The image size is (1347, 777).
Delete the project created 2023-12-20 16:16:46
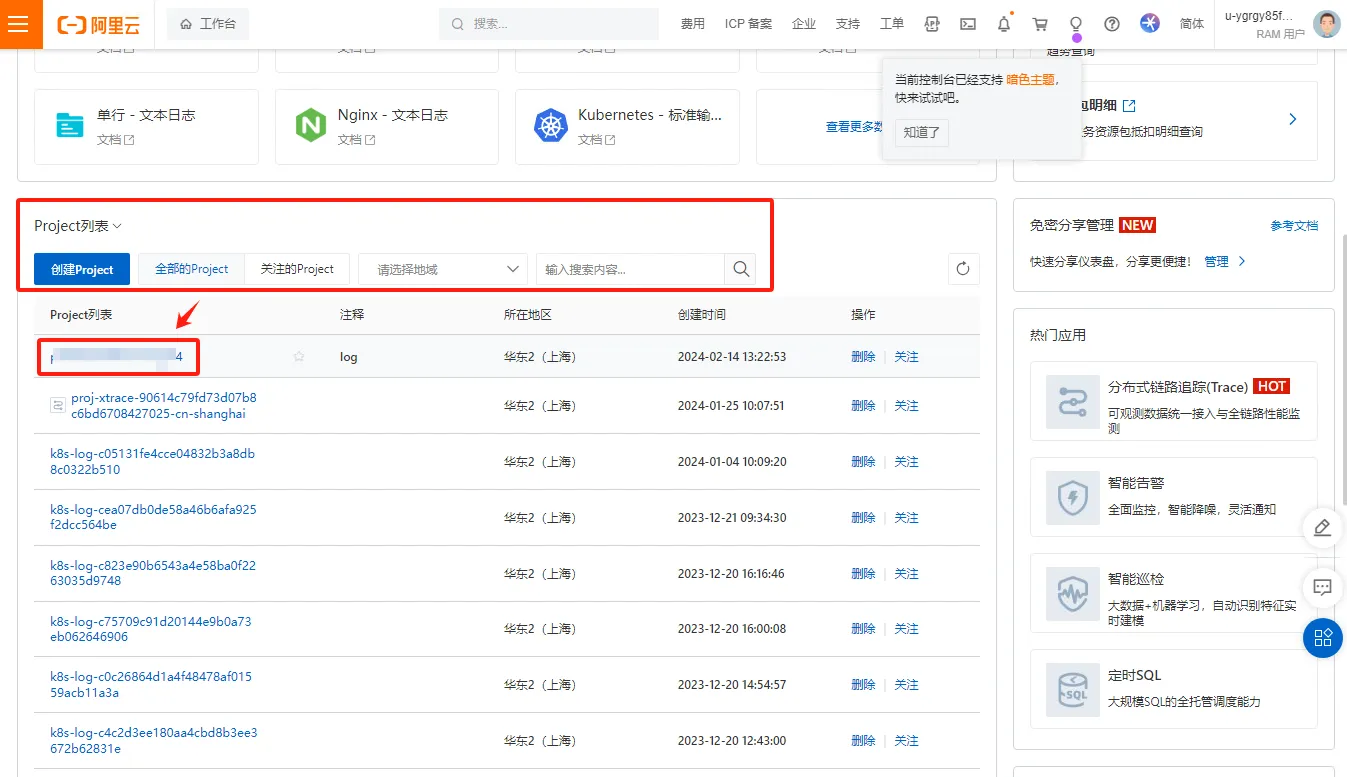pyautogui.click(x=863, y=574)
